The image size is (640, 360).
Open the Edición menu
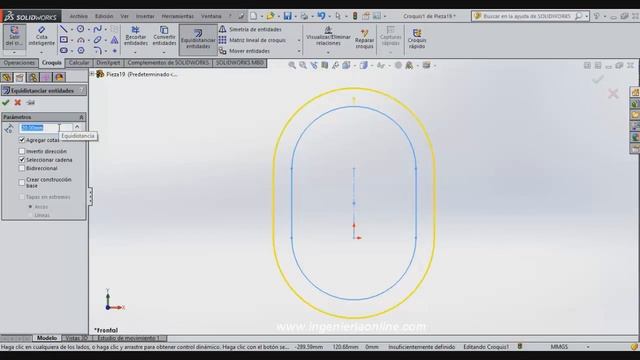[x=104, y=16]
